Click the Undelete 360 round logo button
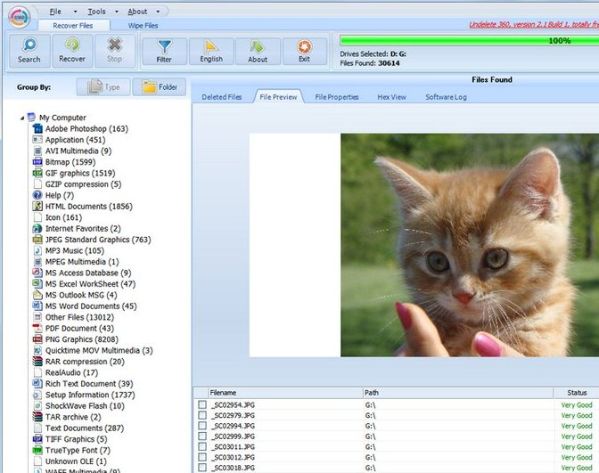Viewport: 599px width, 473px height. click(19, 17)
